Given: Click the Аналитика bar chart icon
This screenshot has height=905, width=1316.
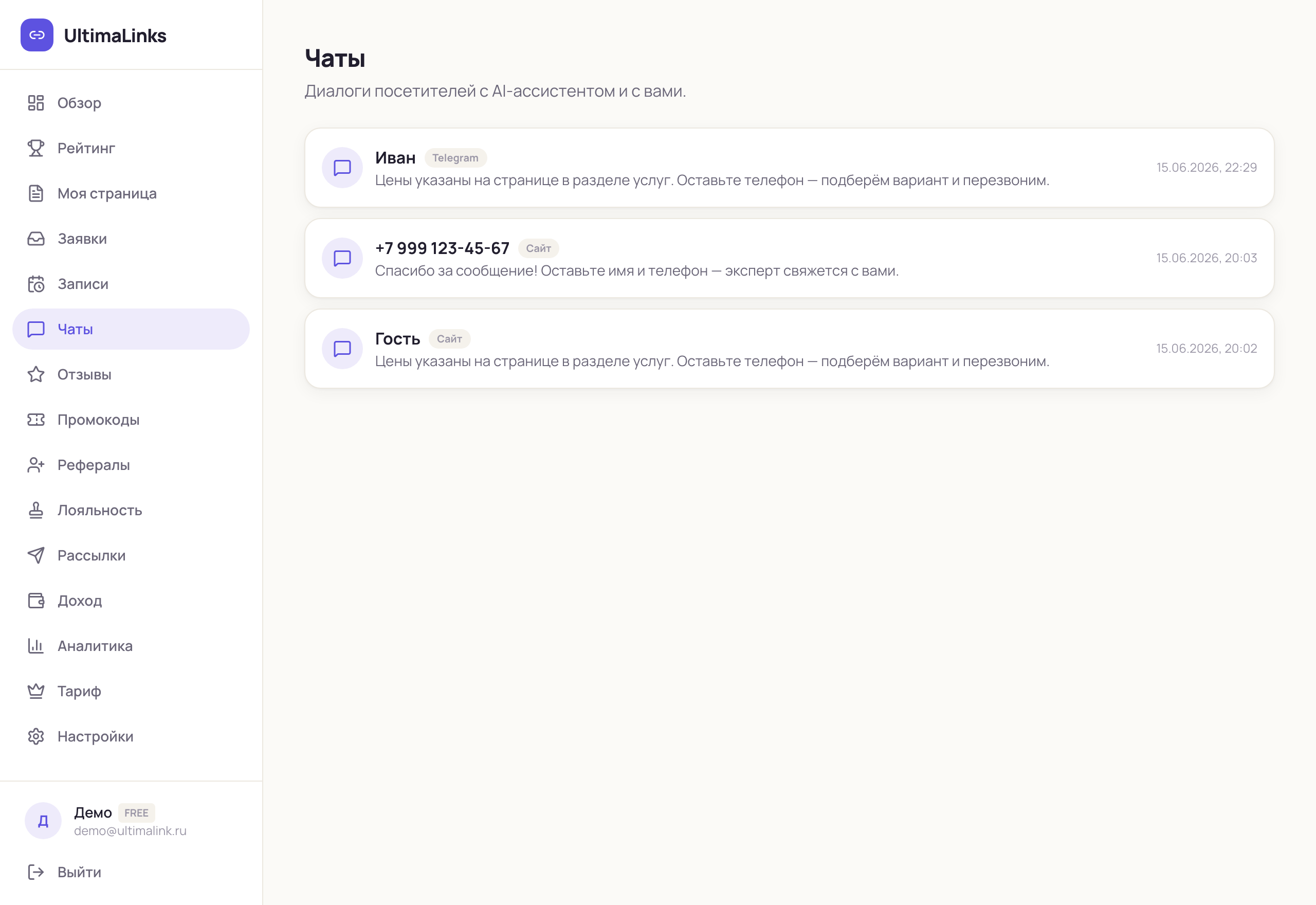Looking at the screenshot, I should point(35,646).
